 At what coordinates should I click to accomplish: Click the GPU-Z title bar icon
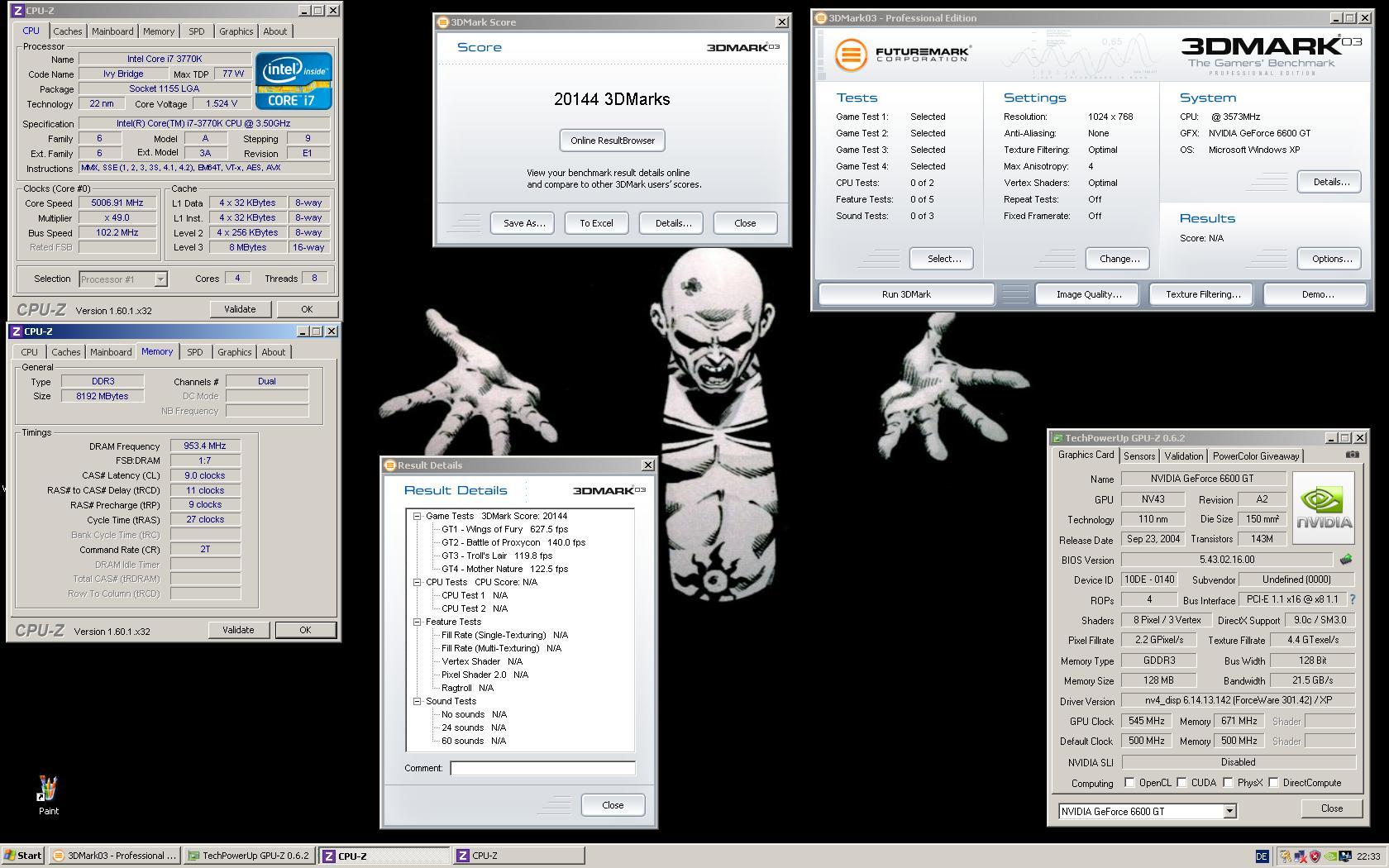(1057, 438)
